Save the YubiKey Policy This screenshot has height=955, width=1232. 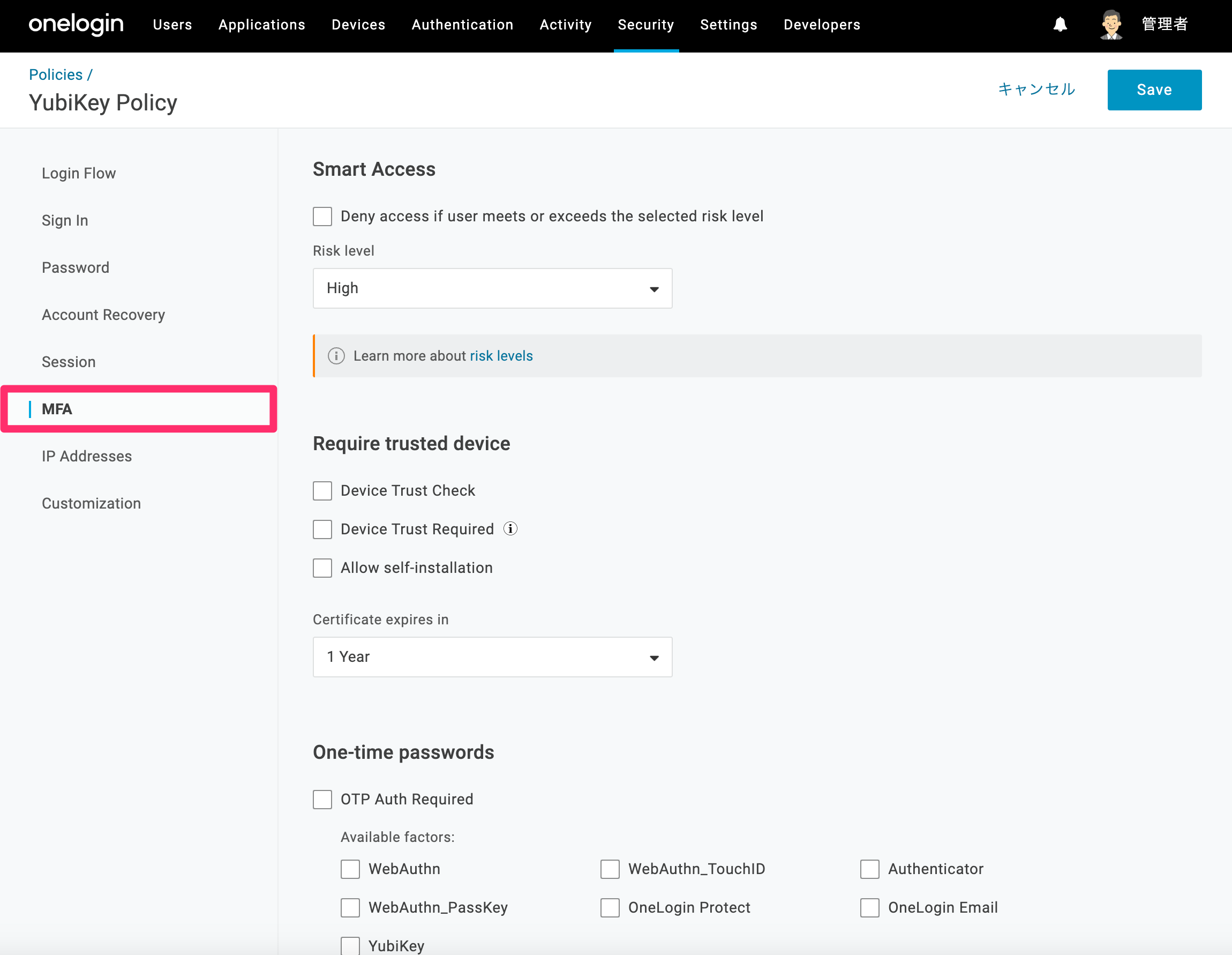[x=1154, y=89]
